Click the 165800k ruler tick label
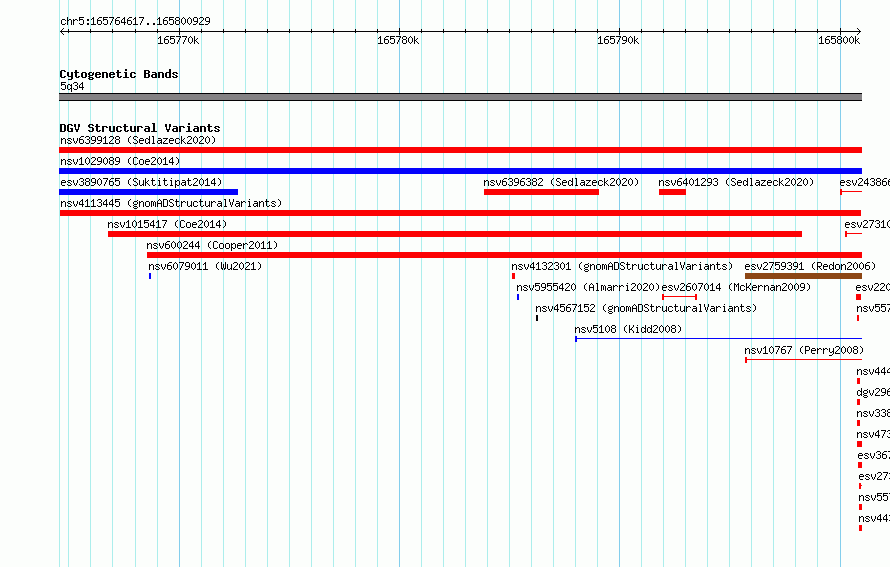Screen dimensions: 890x567 (839, 40)
